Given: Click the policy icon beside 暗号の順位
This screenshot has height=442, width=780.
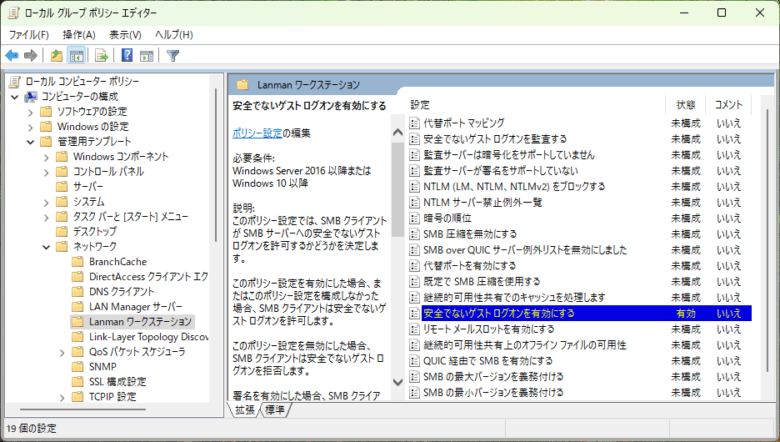Looking at the screenshot, I should click(414, 218).
